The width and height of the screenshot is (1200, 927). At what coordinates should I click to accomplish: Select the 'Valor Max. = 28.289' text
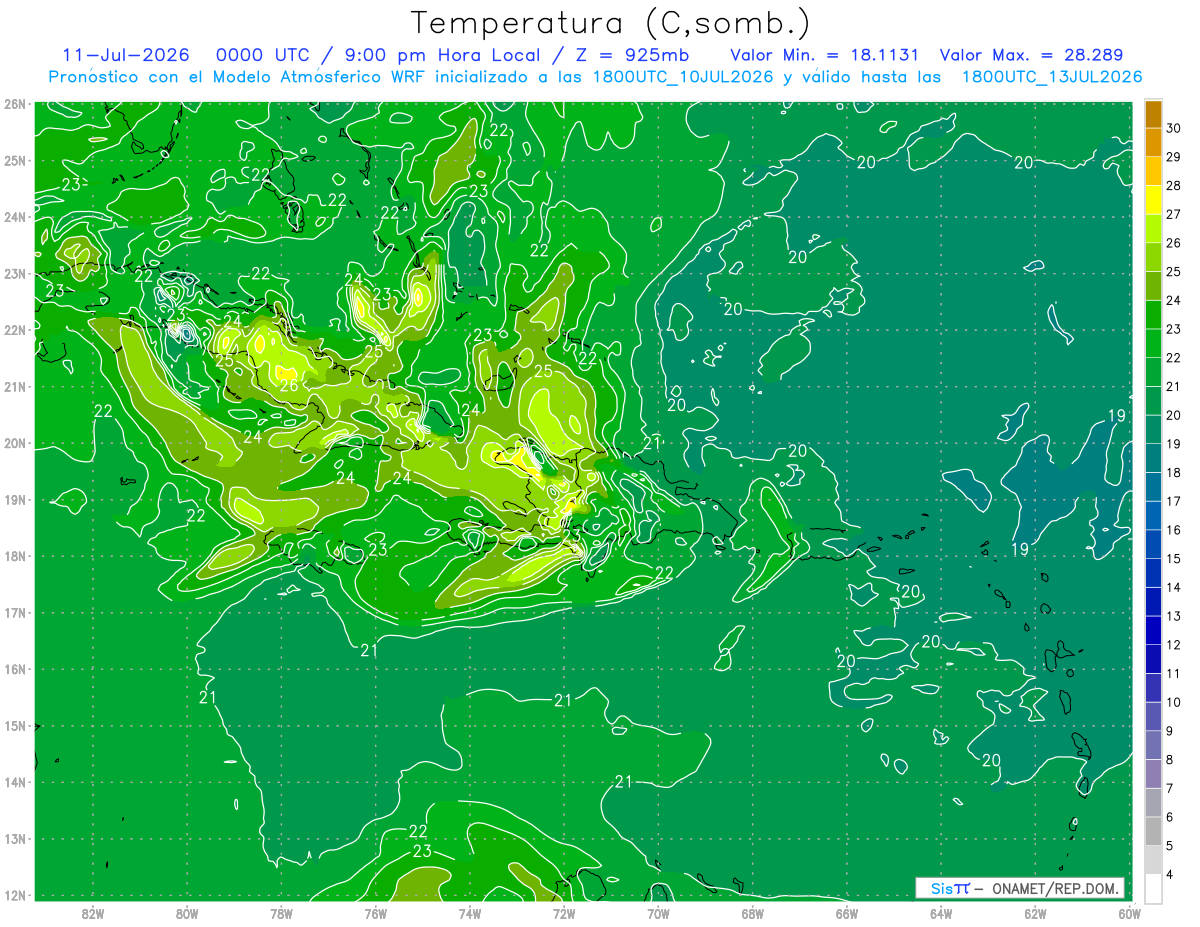[1031, 55]
